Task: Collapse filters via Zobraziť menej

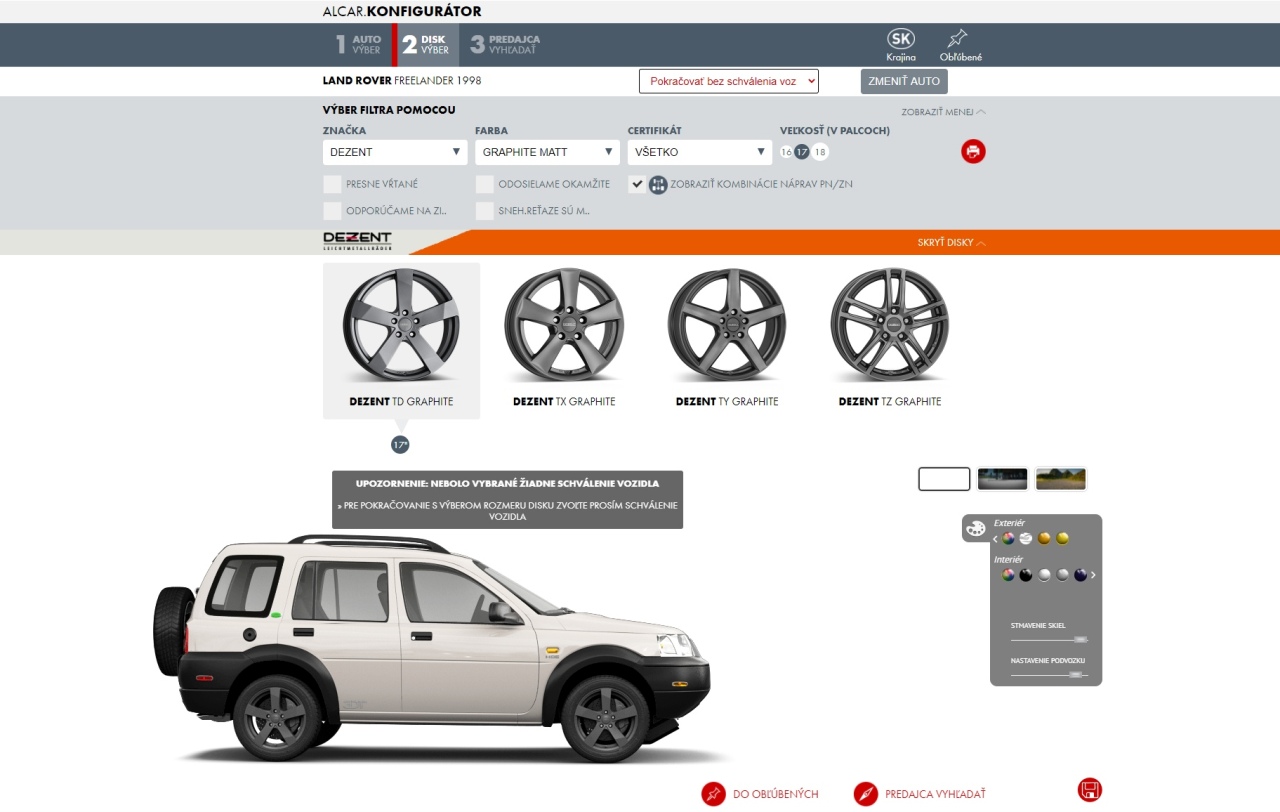Action: (943, 112)
